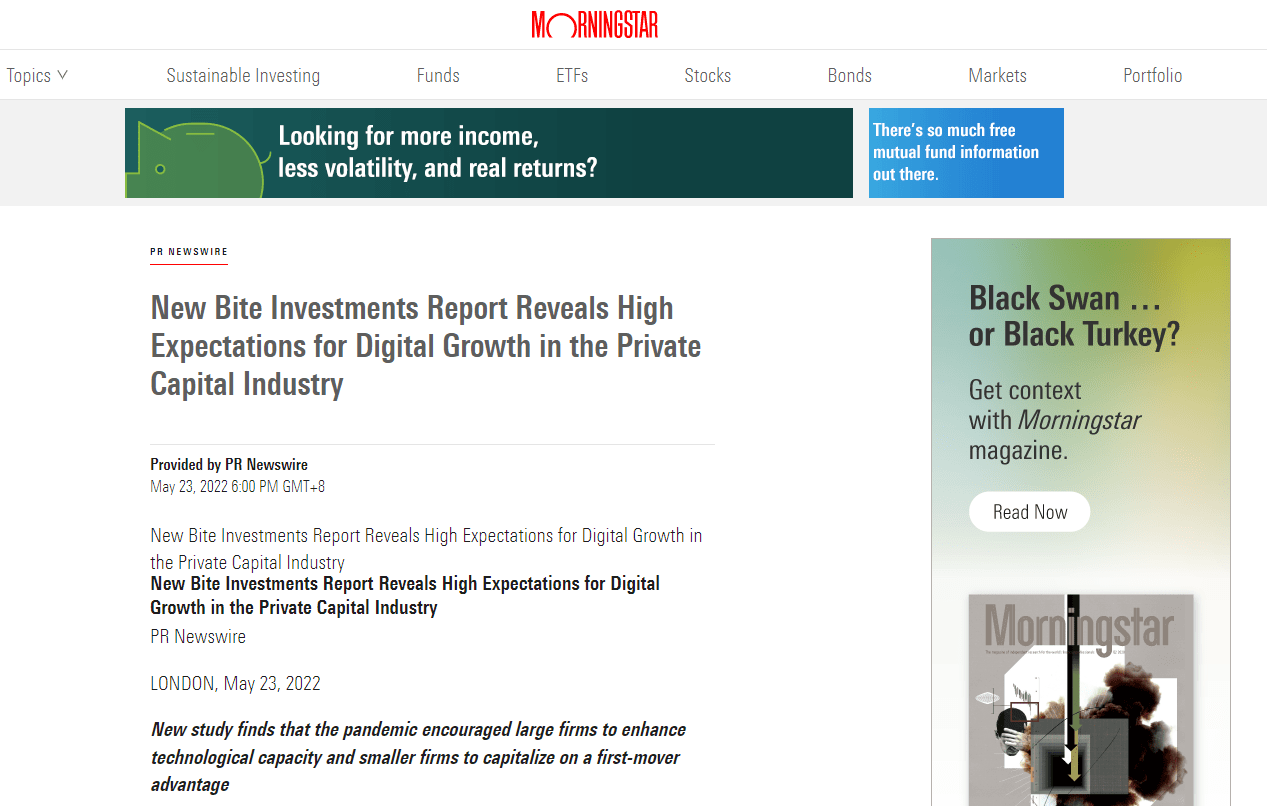1267x806 pixels.
Task: Click the Read Now button
Action: coord(1030,512)
